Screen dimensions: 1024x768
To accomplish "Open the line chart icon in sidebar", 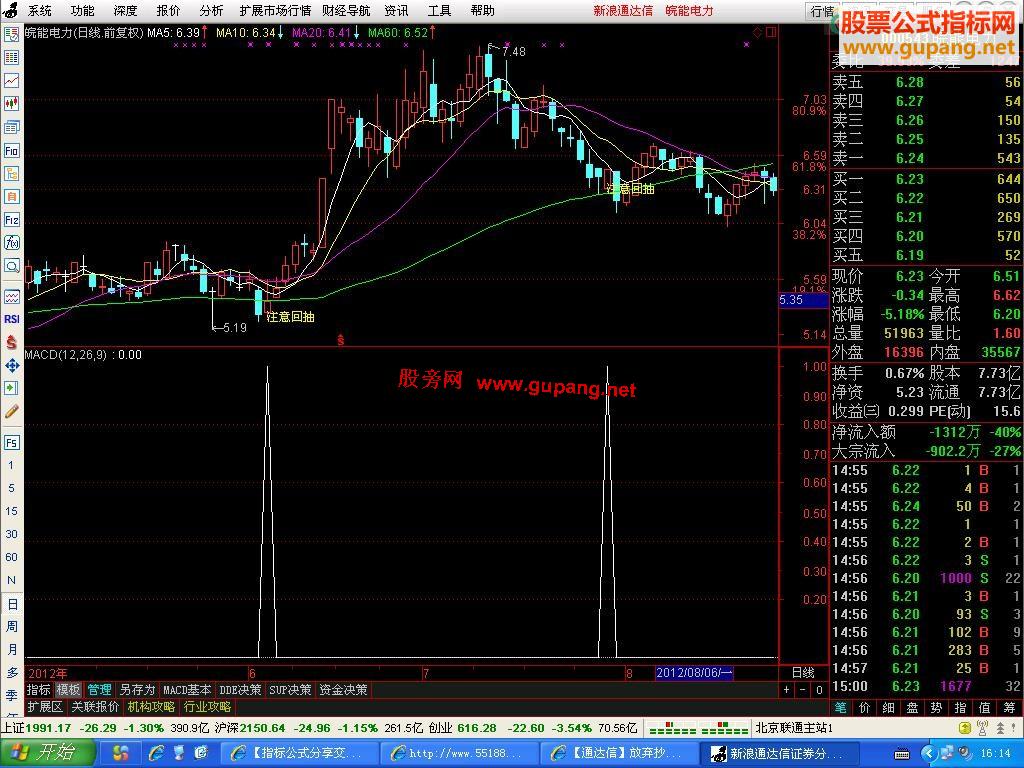I will (12, 81).
